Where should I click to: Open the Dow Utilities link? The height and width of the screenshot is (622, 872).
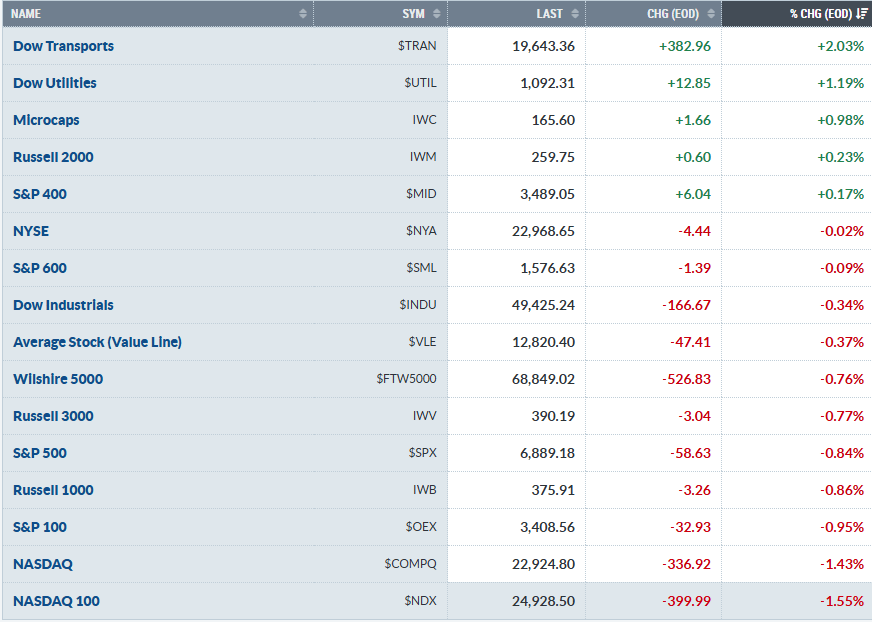(x=55, y=83)
